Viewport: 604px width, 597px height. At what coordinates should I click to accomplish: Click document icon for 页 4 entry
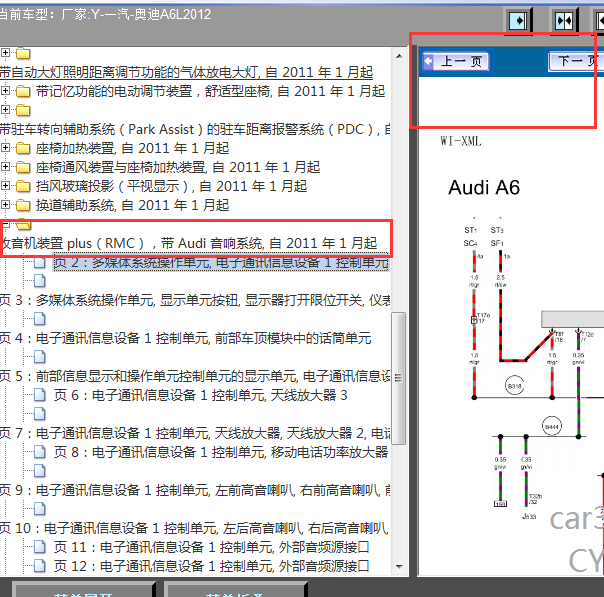40,319
